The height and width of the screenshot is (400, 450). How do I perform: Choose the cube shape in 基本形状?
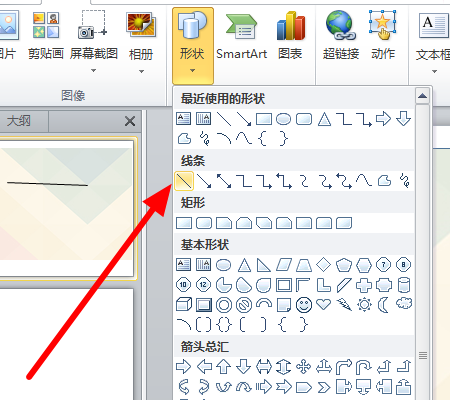click(x=184, y=305)
